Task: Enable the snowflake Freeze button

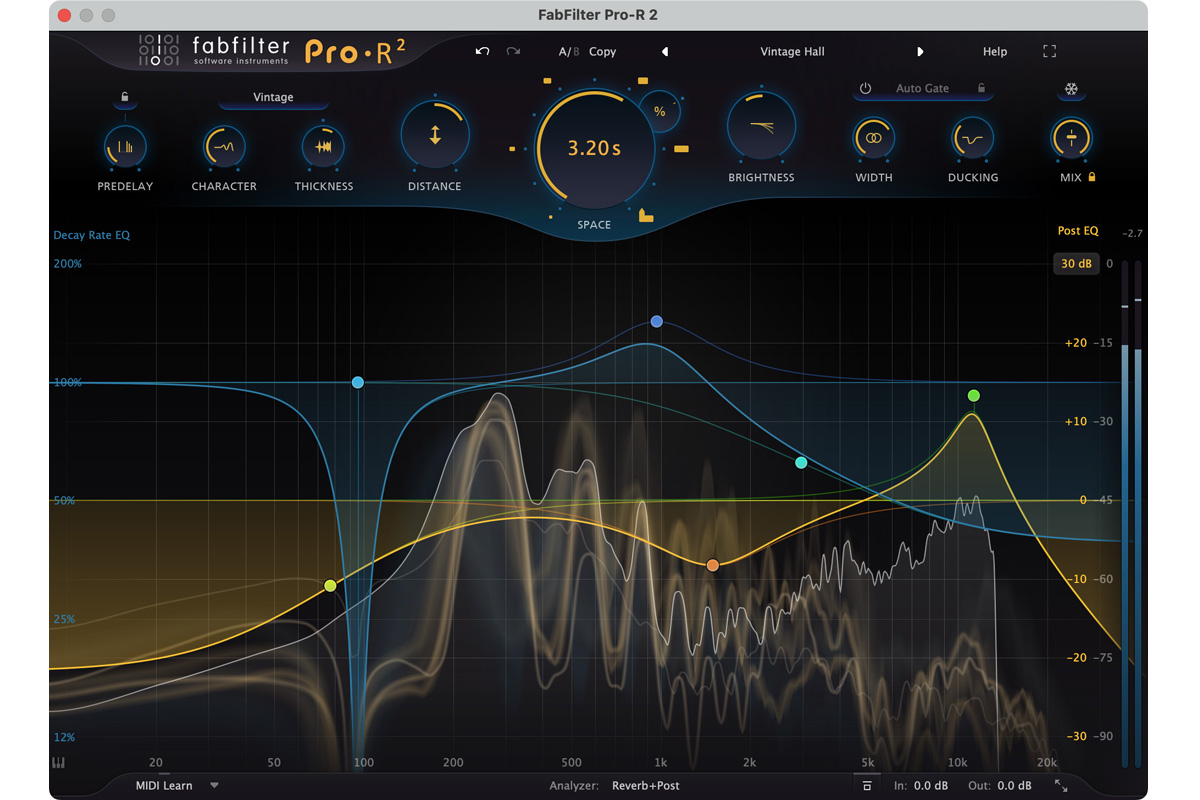Action: coord(1071,90)
